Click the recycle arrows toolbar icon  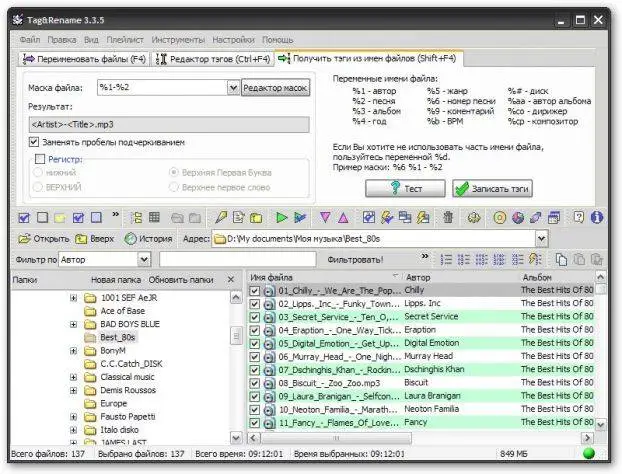[474, 217]
